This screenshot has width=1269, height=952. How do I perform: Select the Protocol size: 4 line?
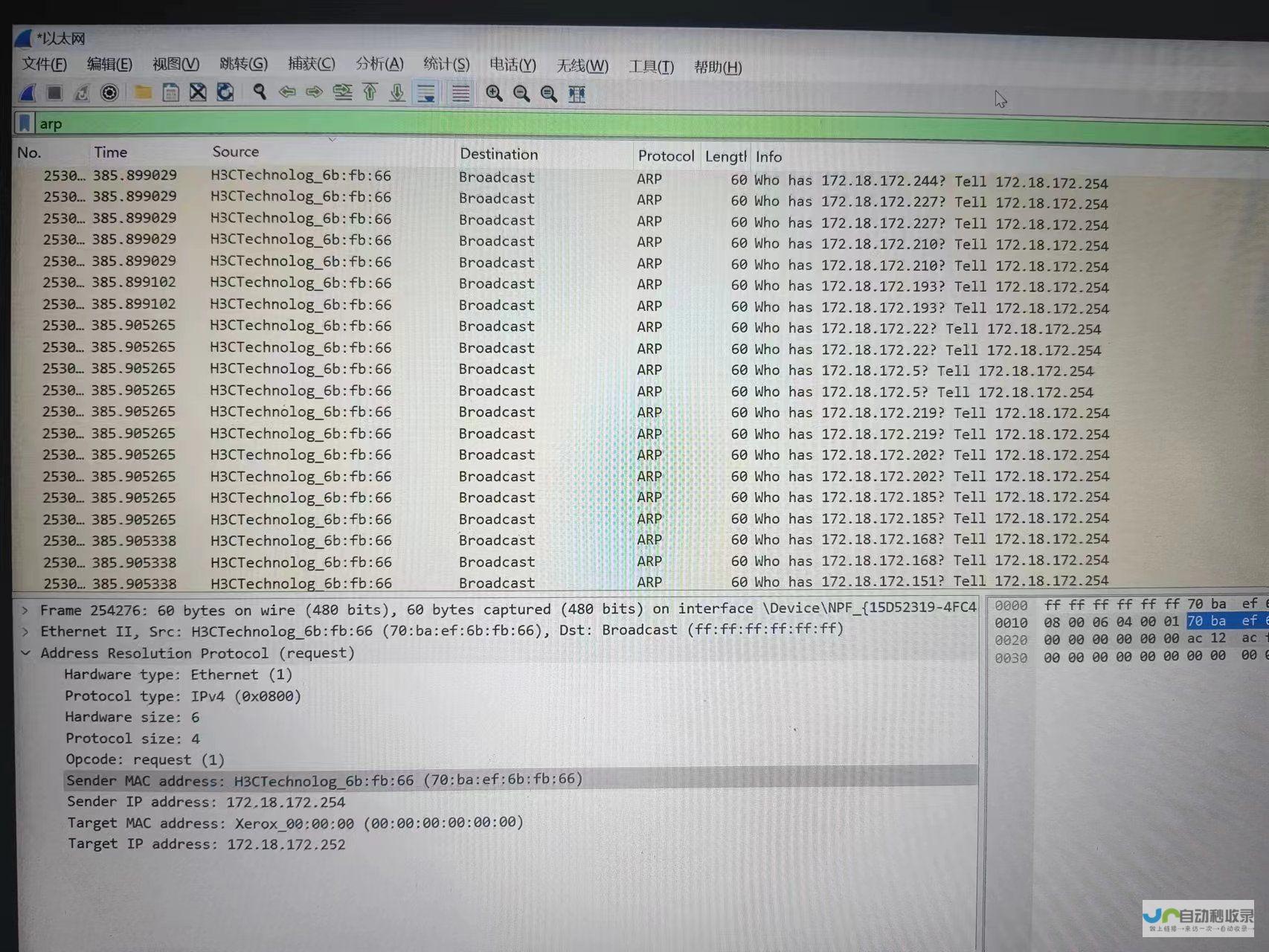[132, 739]
